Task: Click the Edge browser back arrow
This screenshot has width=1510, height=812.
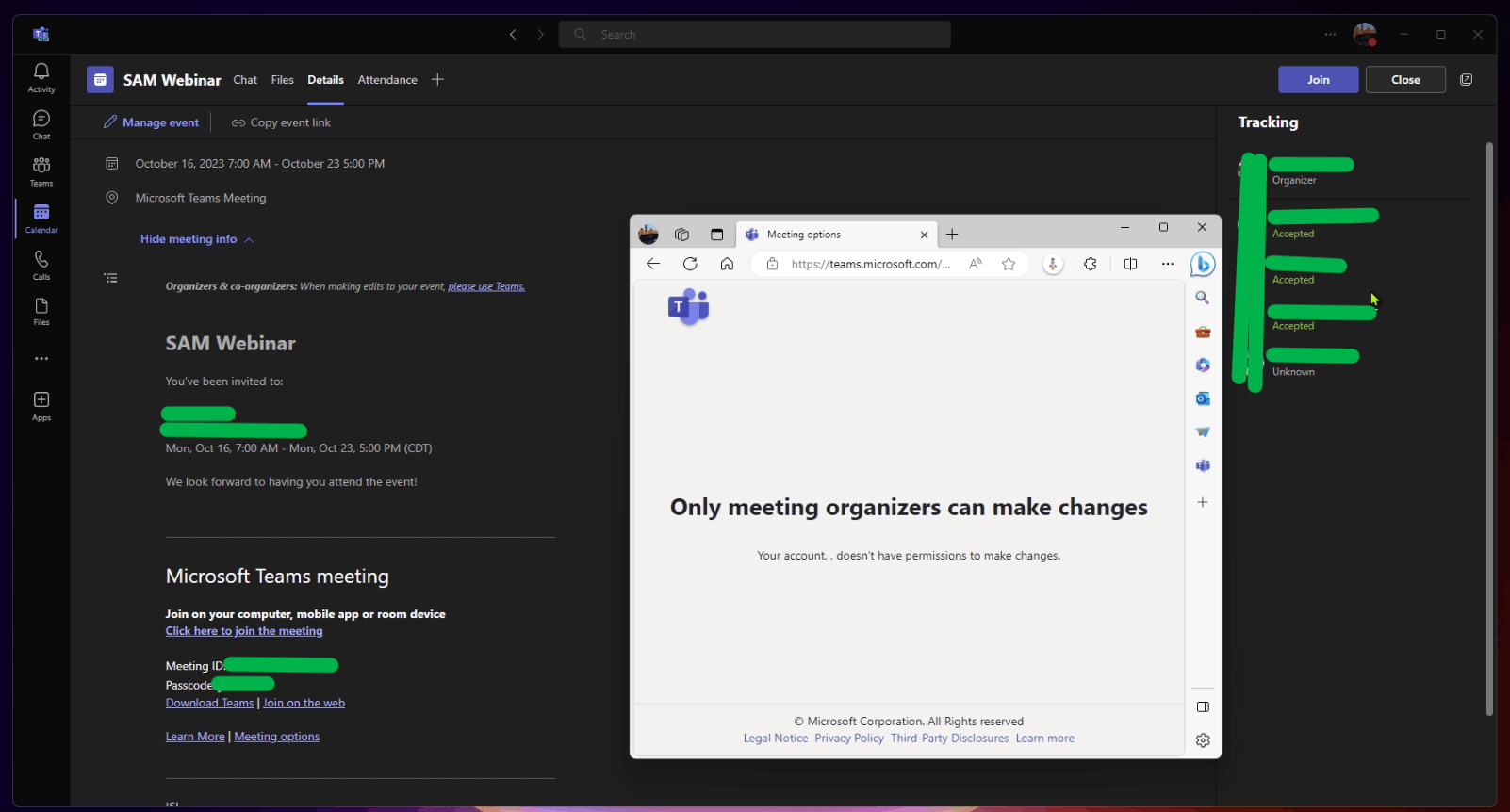Action: (x=653, y=264)
